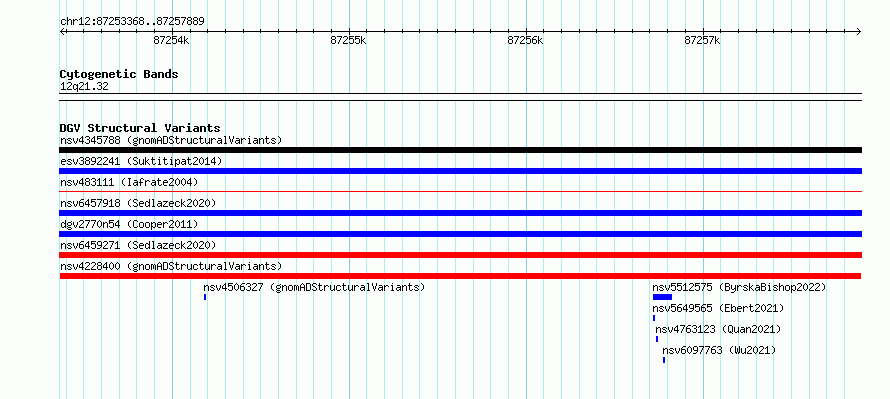Open the nsv6459271 Sedlazeck2020 label
Image resolution: width=890 pixels, height=399 pixels.
[x=138, y=245]
